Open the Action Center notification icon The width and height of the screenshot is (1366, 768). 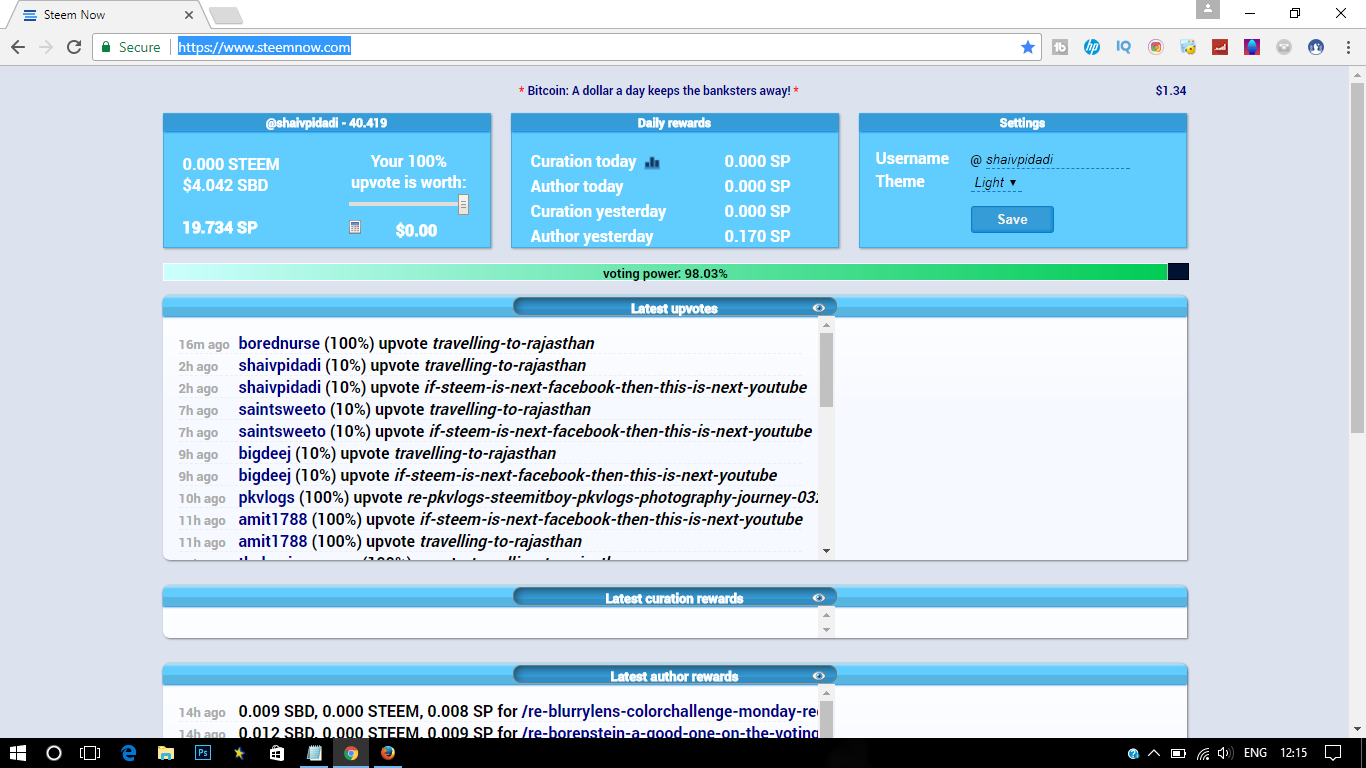1332,753
